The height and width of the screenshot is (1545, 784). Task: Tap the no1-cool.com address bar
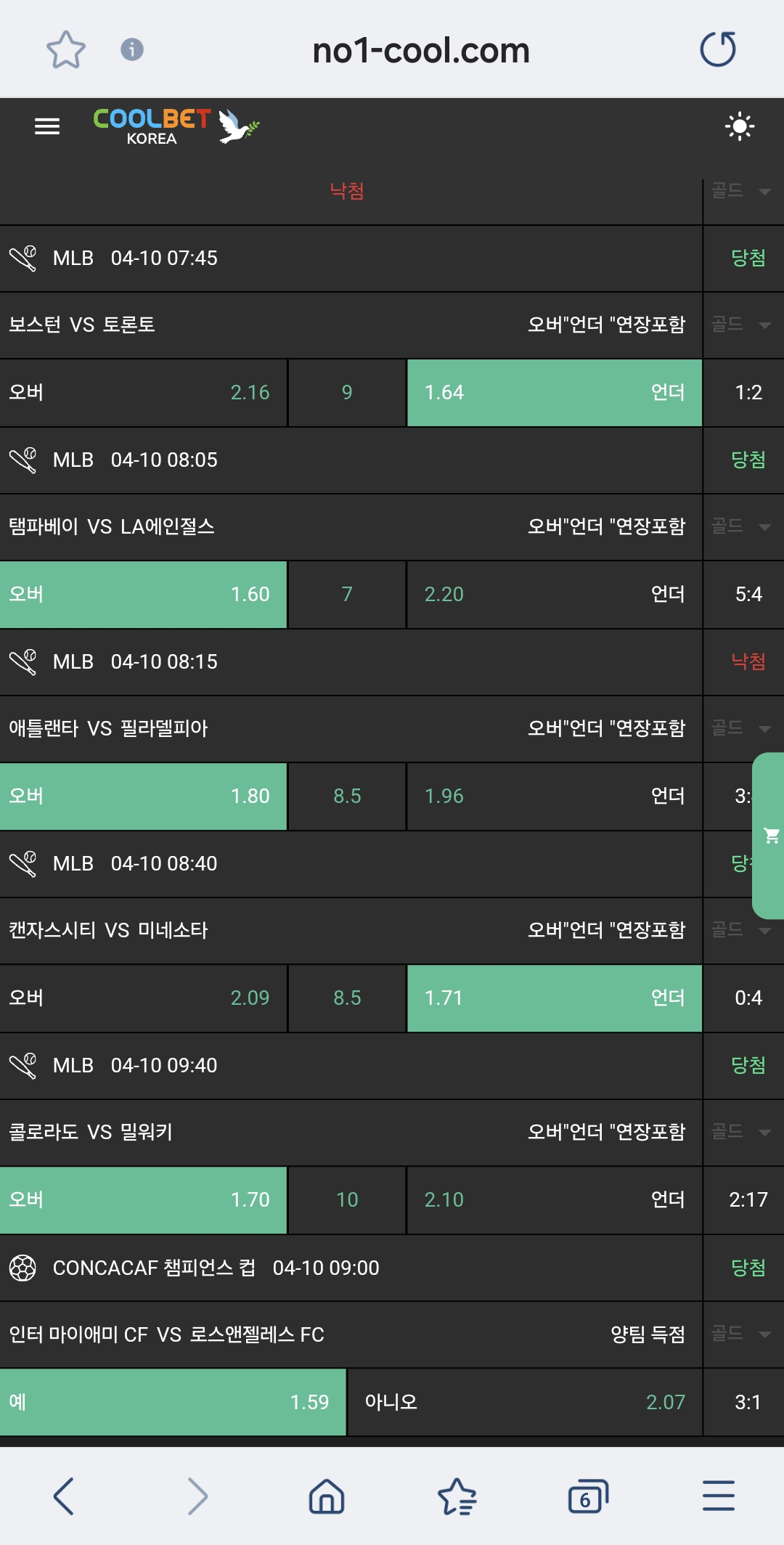[420, 50]
